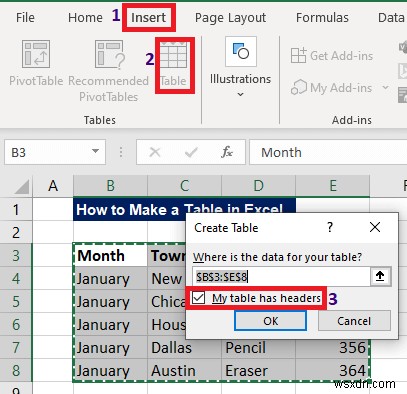
Task: Click the January cell in row 7
Action: [110, 348]
